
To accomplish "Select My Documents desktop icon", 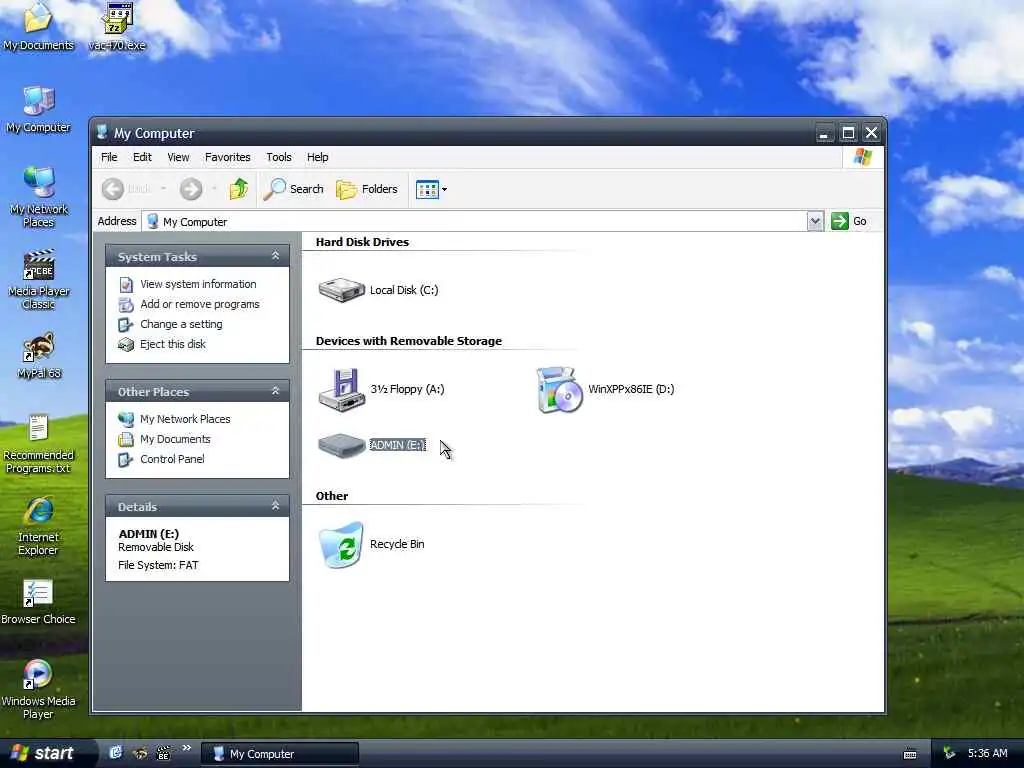I will [39, 26].
